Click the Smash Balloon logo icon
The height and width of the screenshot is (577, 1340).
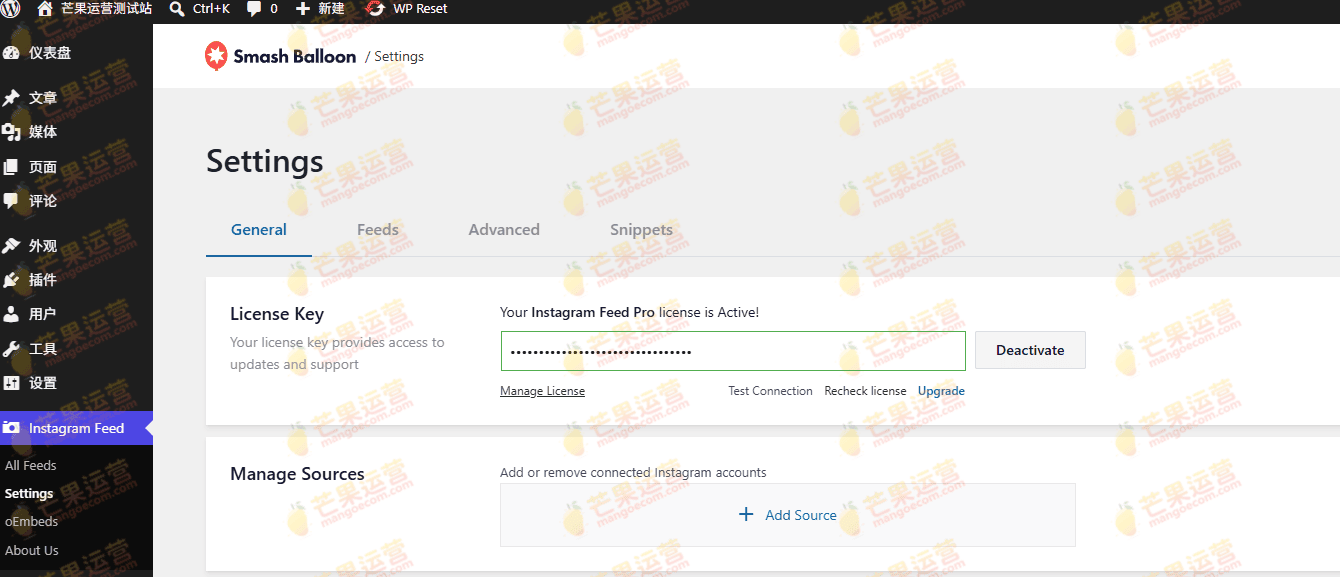pyautogui.click(x=215, y=56)
